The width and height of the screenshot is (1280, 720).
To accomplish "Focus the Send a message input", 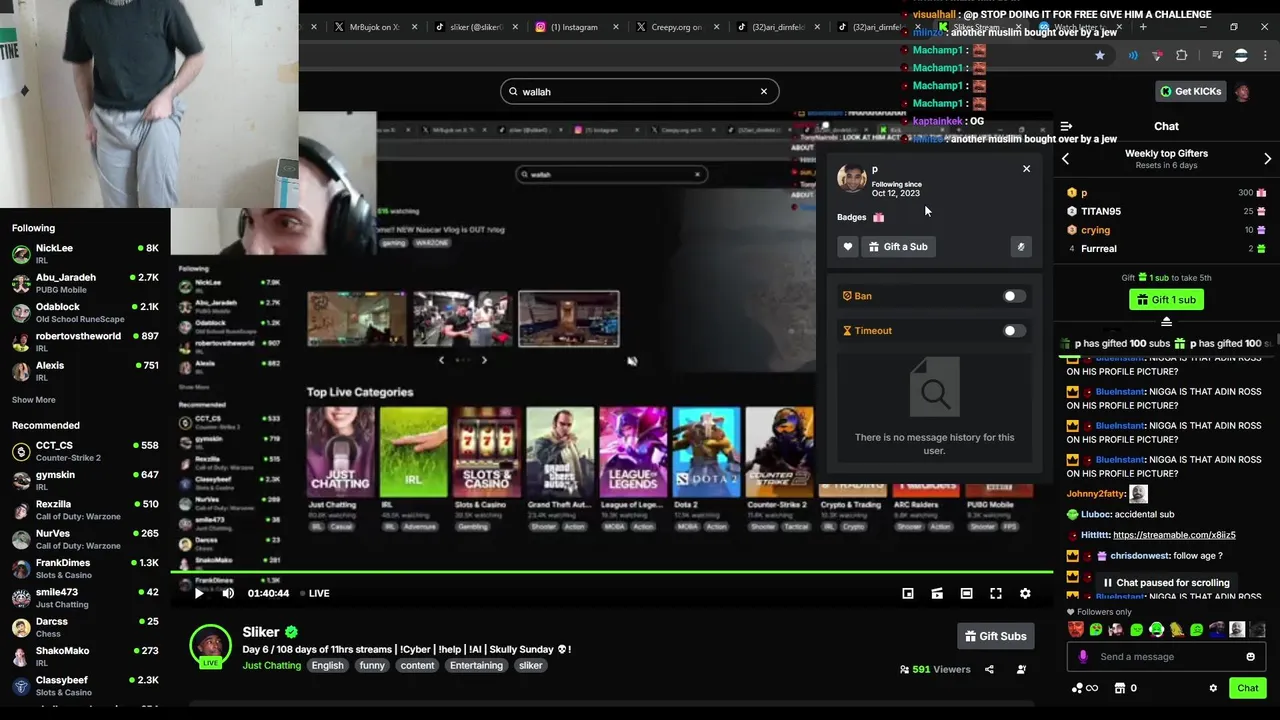I will coord(1166,657).
